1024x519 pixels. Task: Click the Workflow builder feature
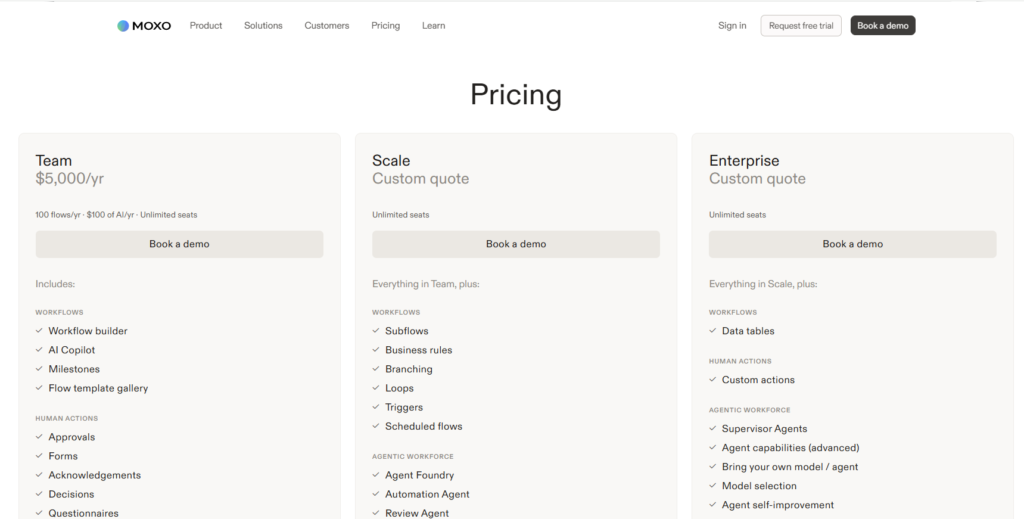tap(88, 331)
